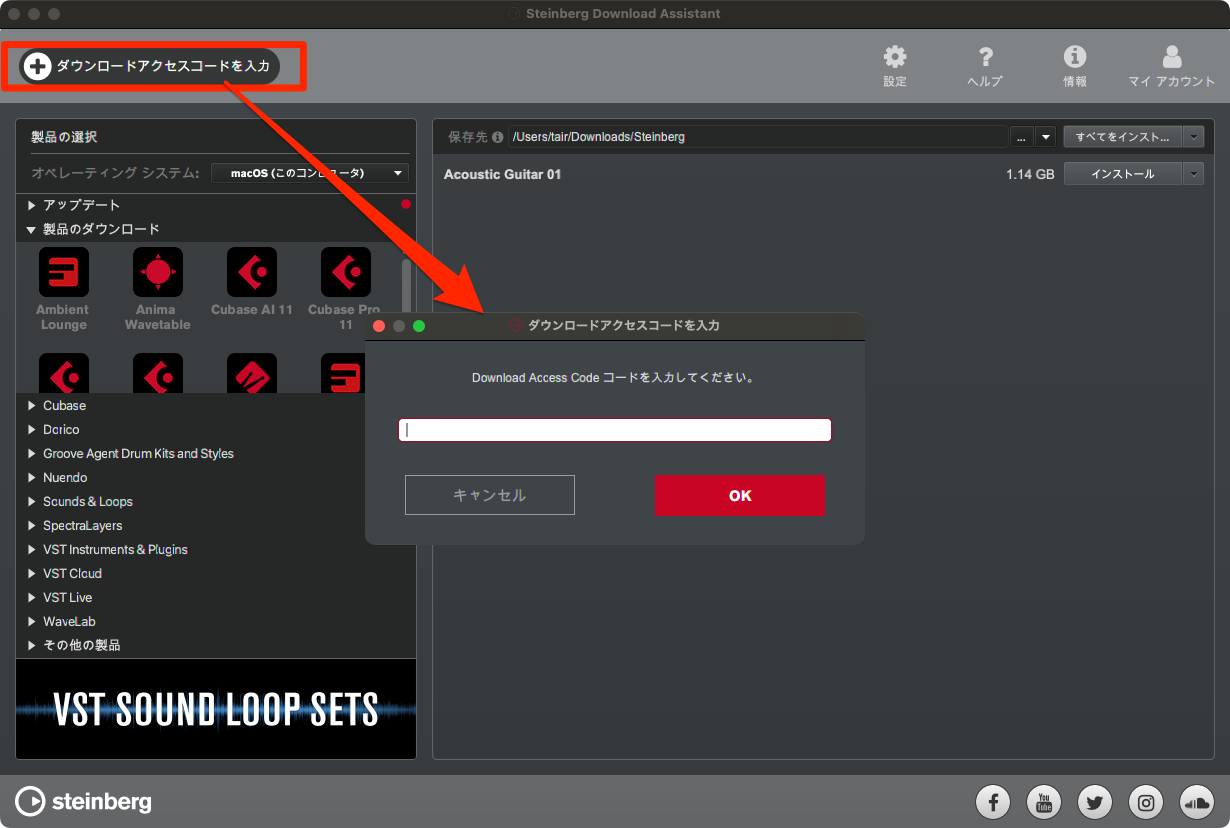Click the download path field
This screenshot has height=828, width=1230.
[x=758, y=137]
